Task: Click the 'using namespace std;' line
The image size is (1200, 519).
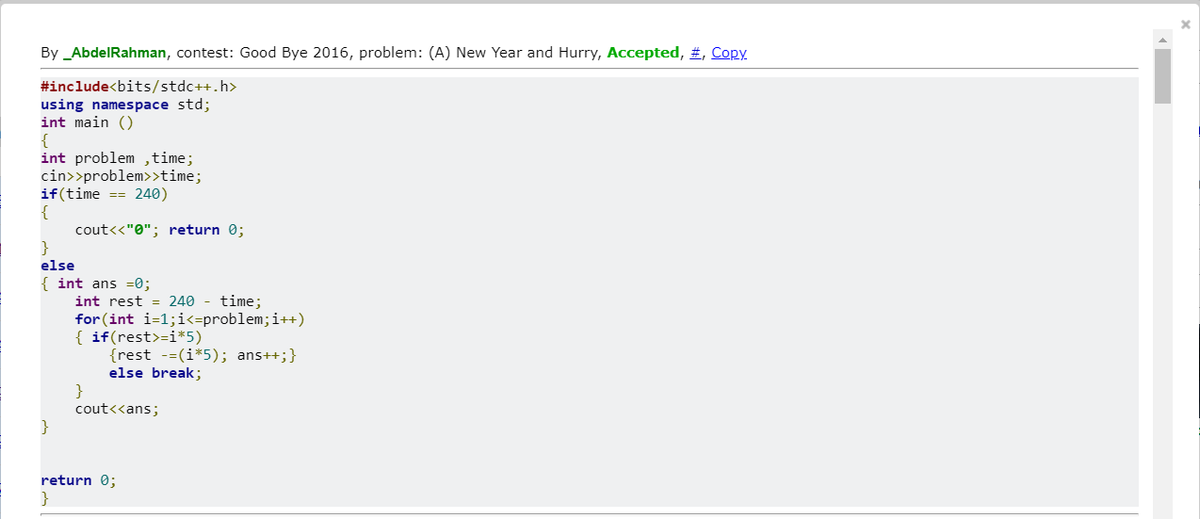Action: [x=126, y=104]
